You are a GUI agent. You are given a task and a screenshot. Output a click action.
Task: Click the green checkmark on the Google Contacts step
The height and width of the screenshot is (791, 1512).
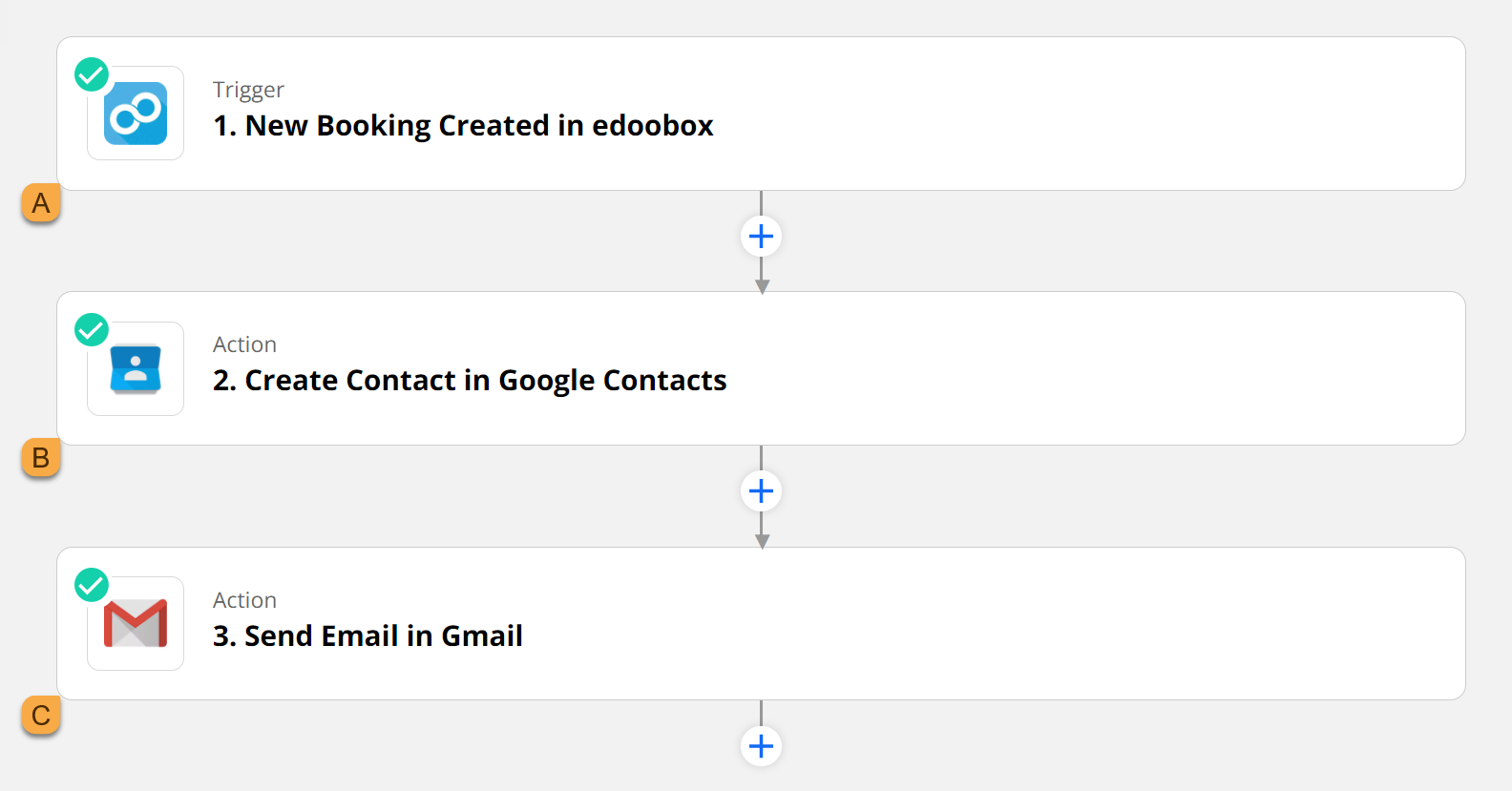[92, 330]
